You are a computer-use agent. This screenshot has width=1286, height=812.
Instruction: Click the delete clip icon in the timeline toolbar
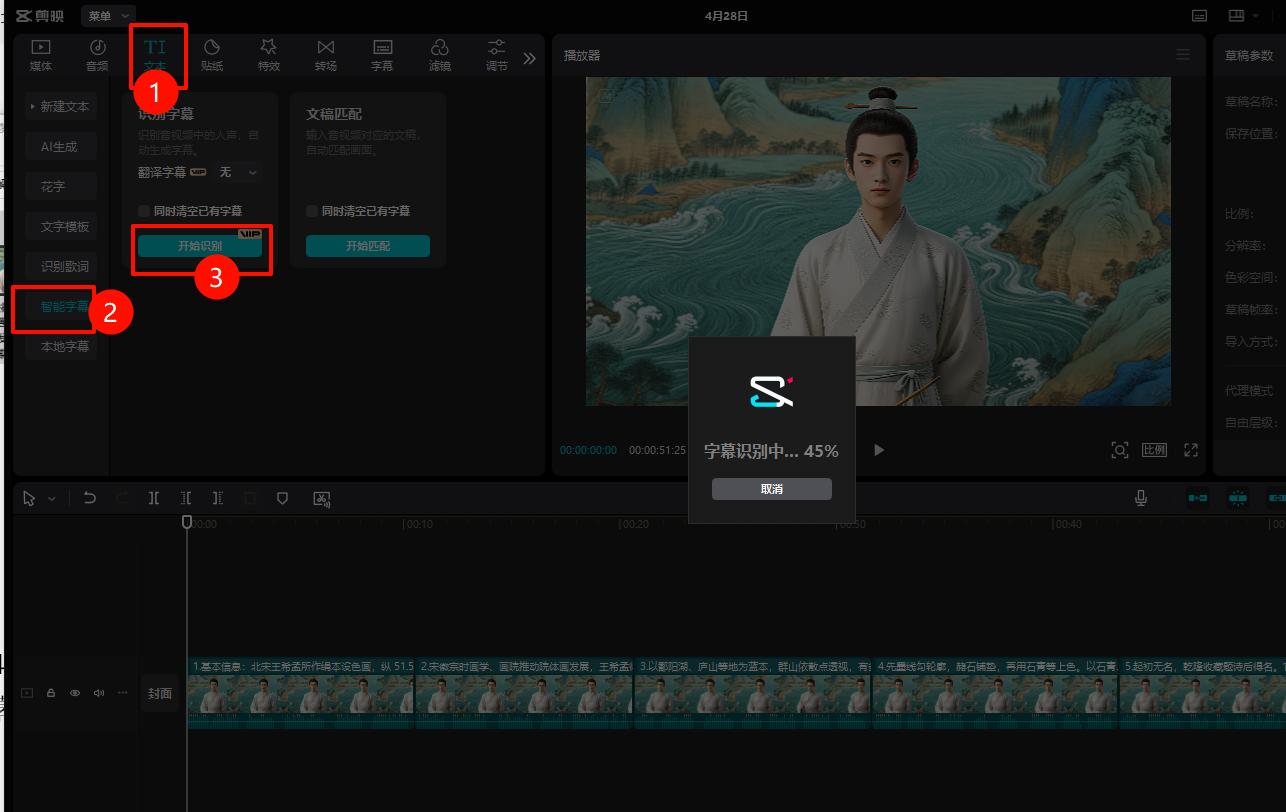pos(250,497)
